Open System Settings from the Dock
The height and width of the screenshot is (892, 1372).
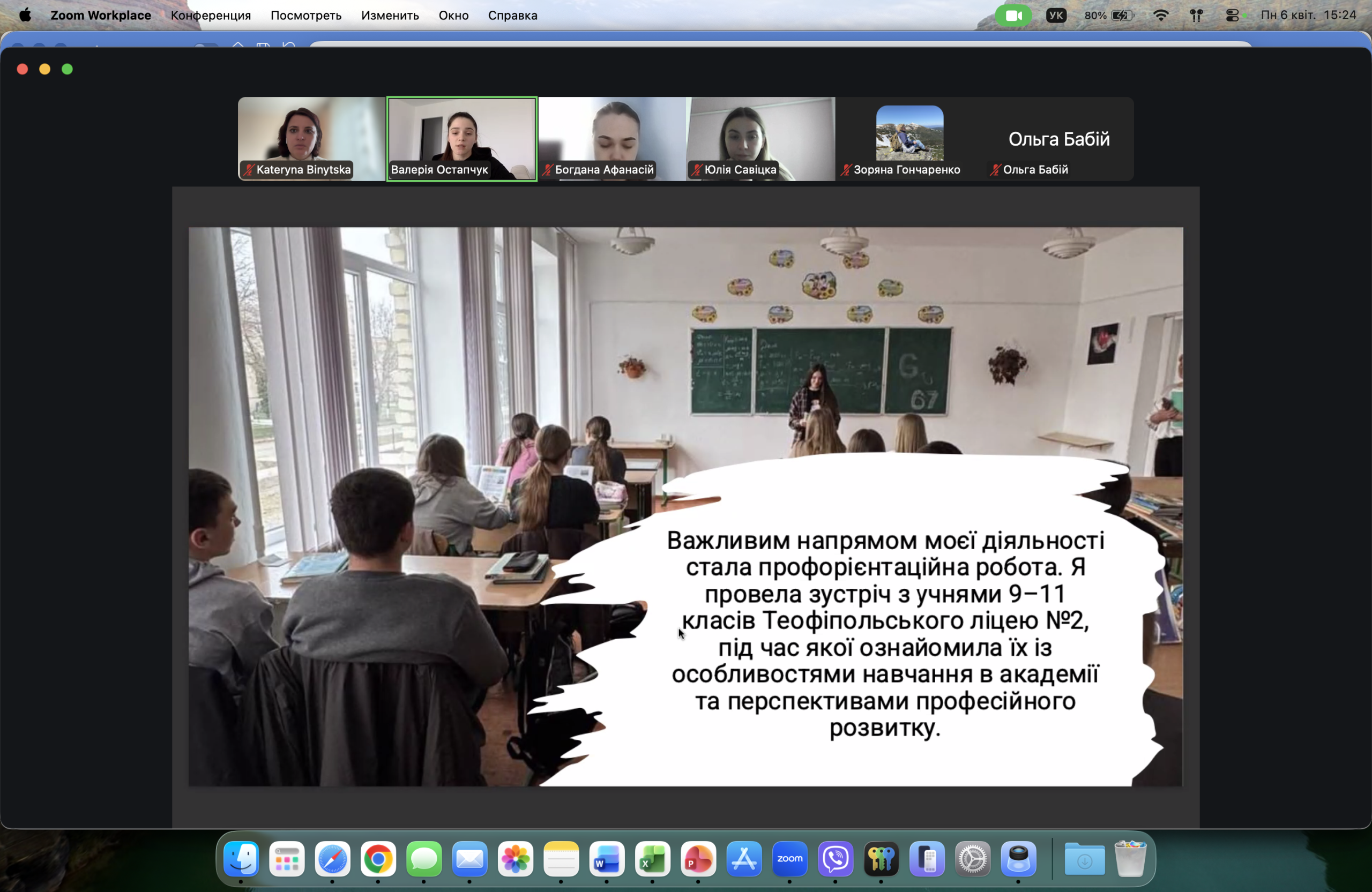click(973, 859)
